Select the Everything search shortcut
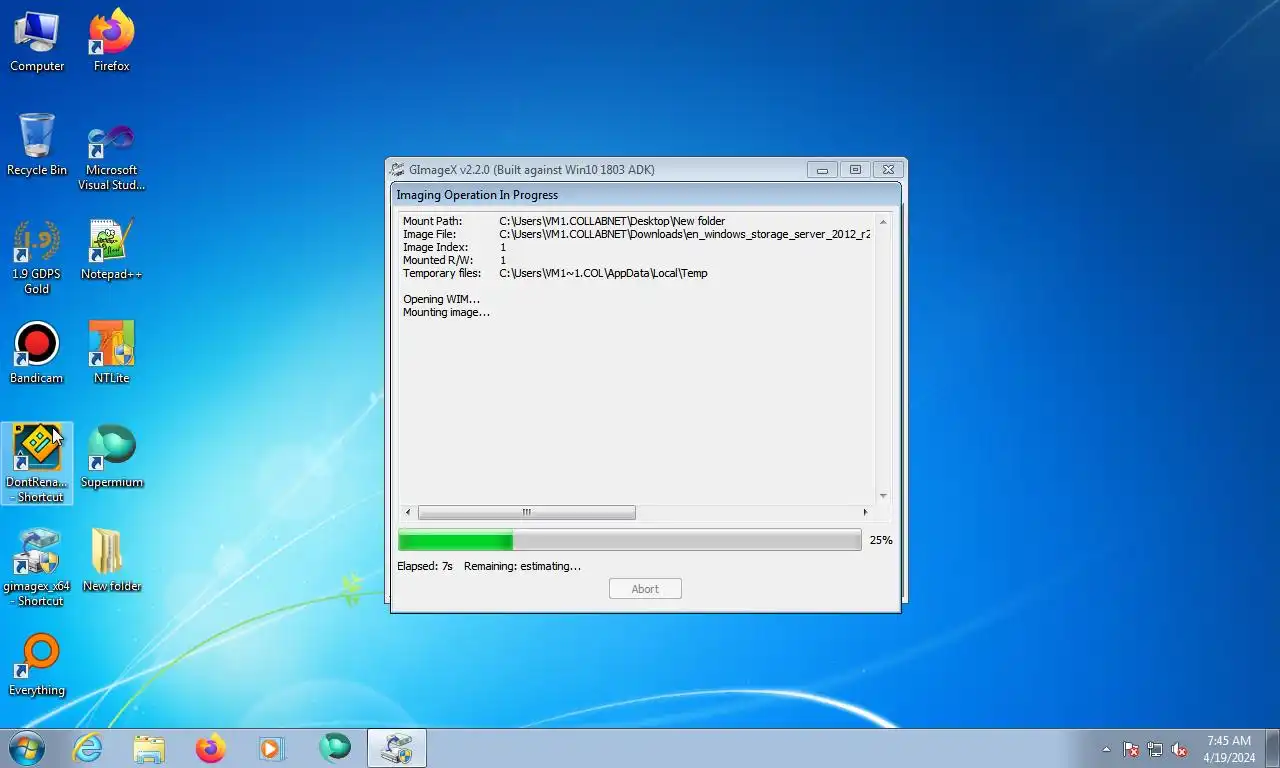 pos(37,666)
